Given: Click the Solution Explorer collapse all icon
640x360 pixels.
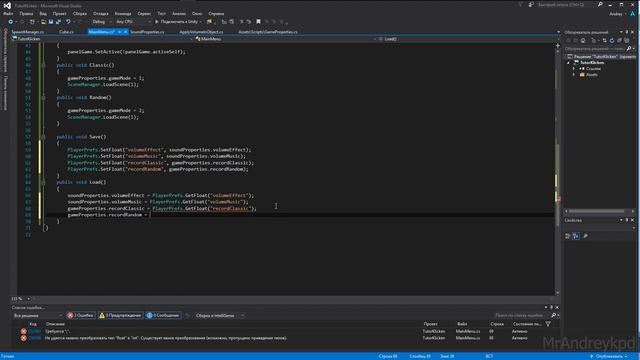Looking at the screenshot, I should [x=619, y=40].
